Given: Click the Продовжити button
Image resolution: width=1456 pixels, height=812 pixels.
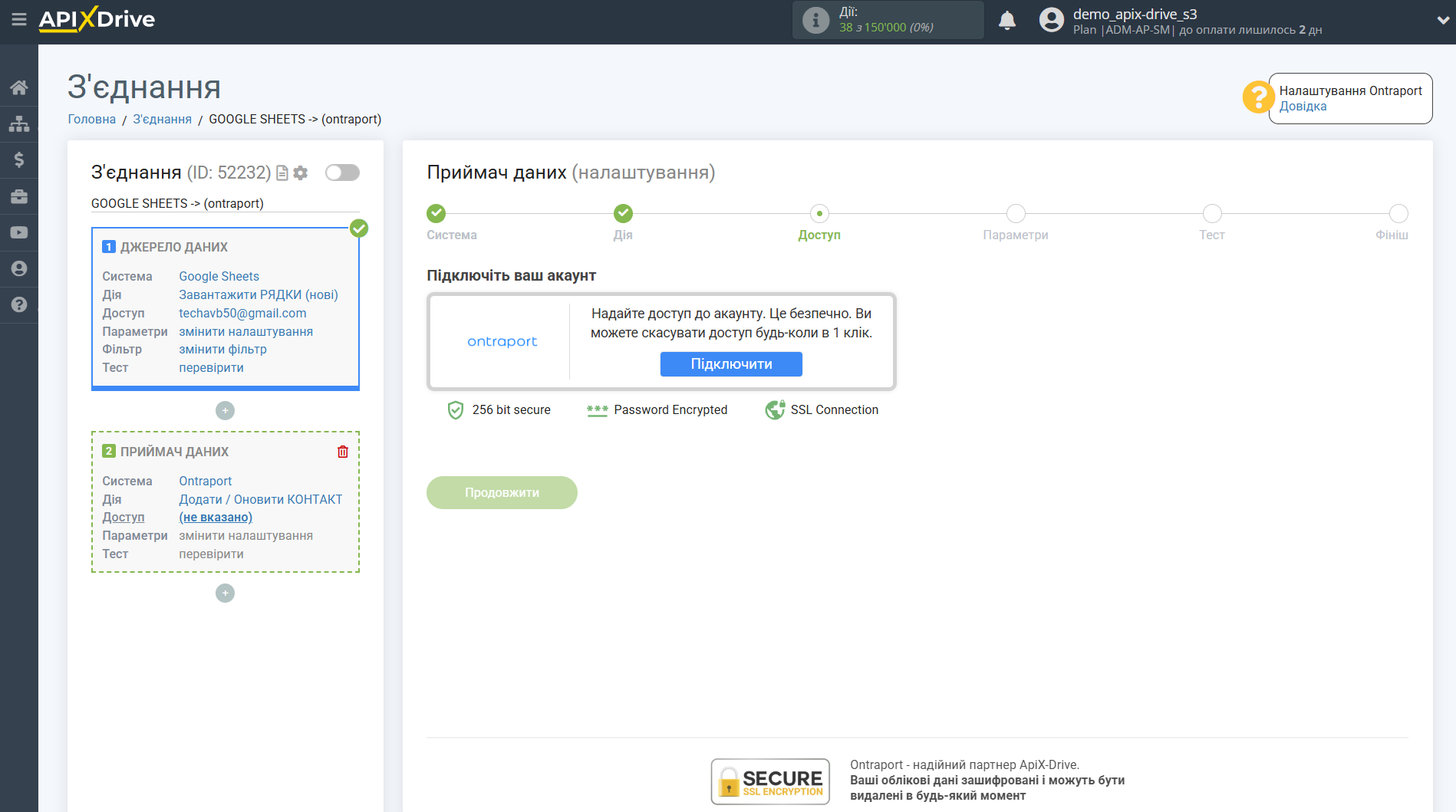Looking at the screenshot, I should [502, 492].
